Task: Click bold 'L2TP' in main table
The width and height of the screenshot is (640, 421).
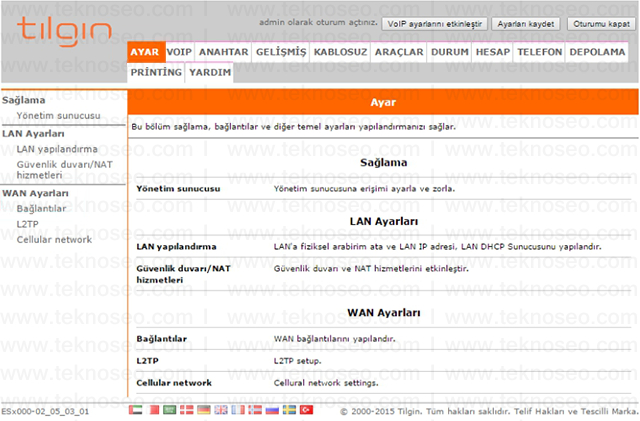Action: (147, 361)
